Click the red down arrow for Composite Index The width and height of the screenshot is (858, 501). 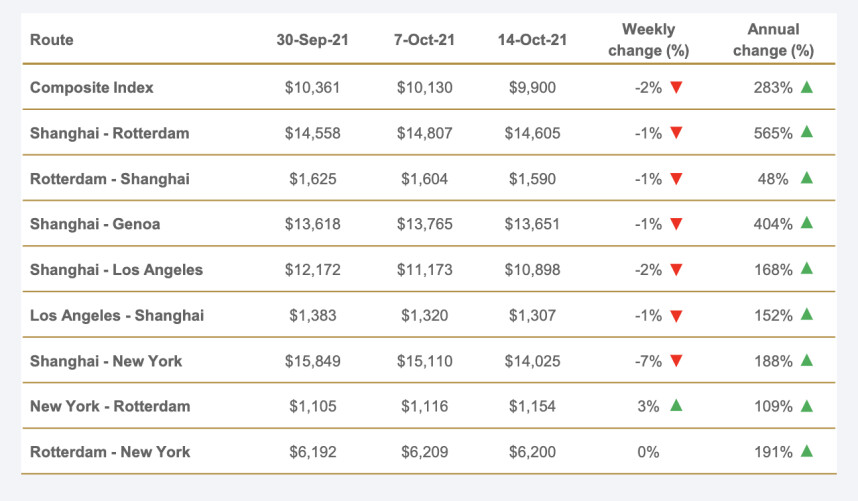pyautogui.click(x=676, y=87)
